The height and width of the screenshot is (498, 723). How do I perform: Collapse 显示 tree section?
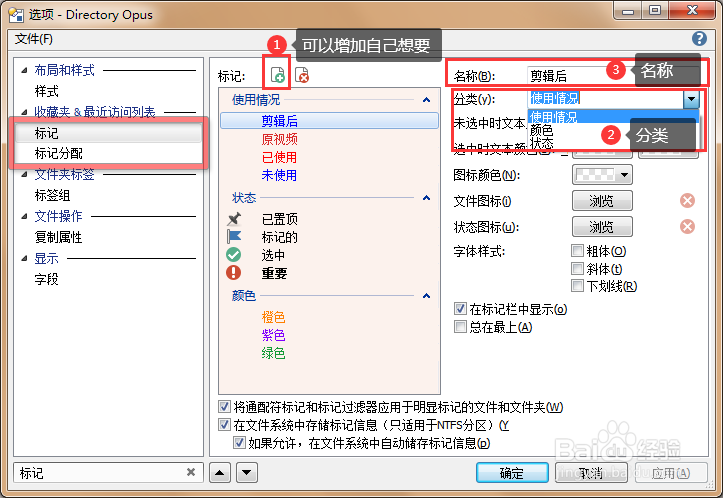[x=24, y=258]
